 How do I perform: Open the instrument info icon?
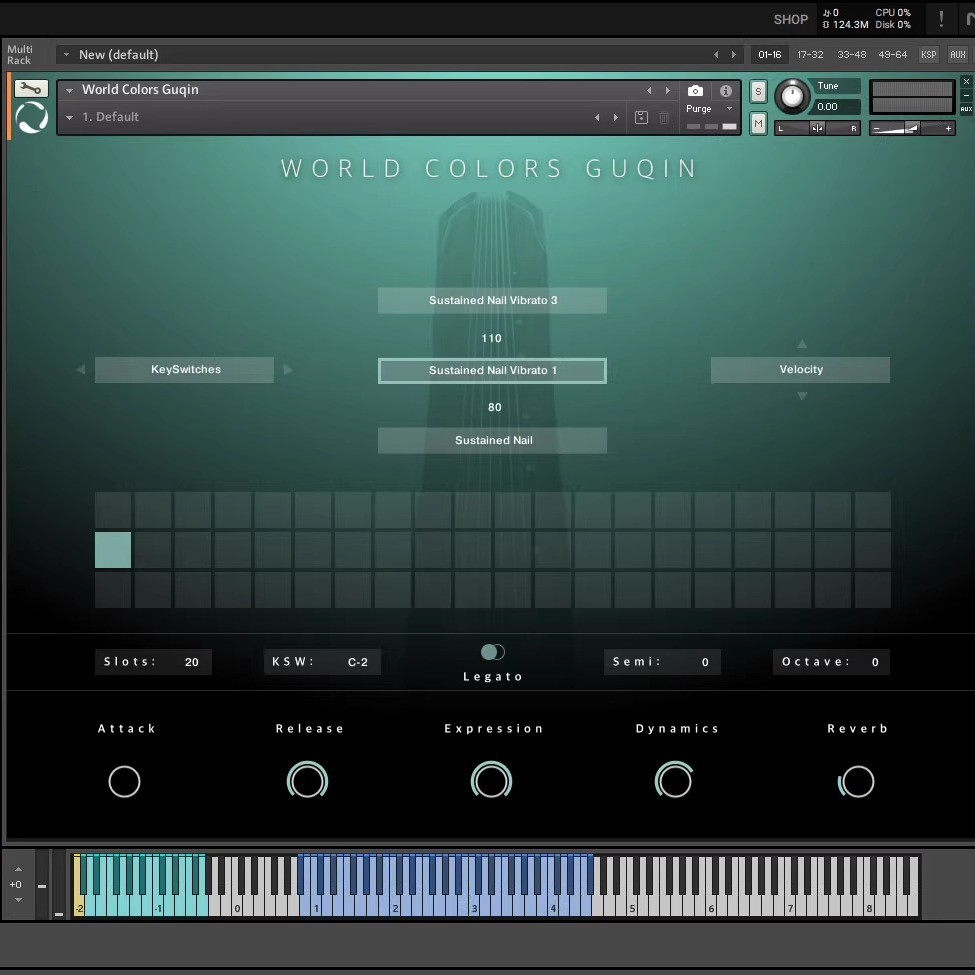[726, 90]
